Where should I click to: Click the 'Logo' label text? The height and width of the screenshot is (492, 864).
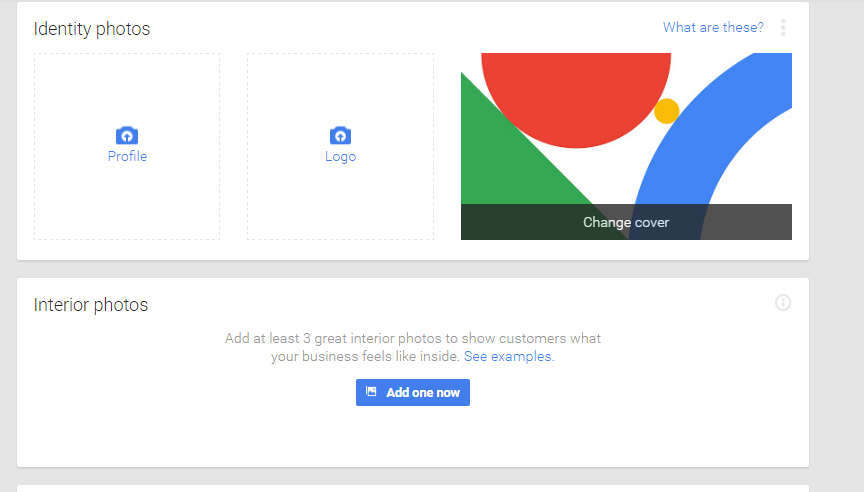[x=341, y=157]
